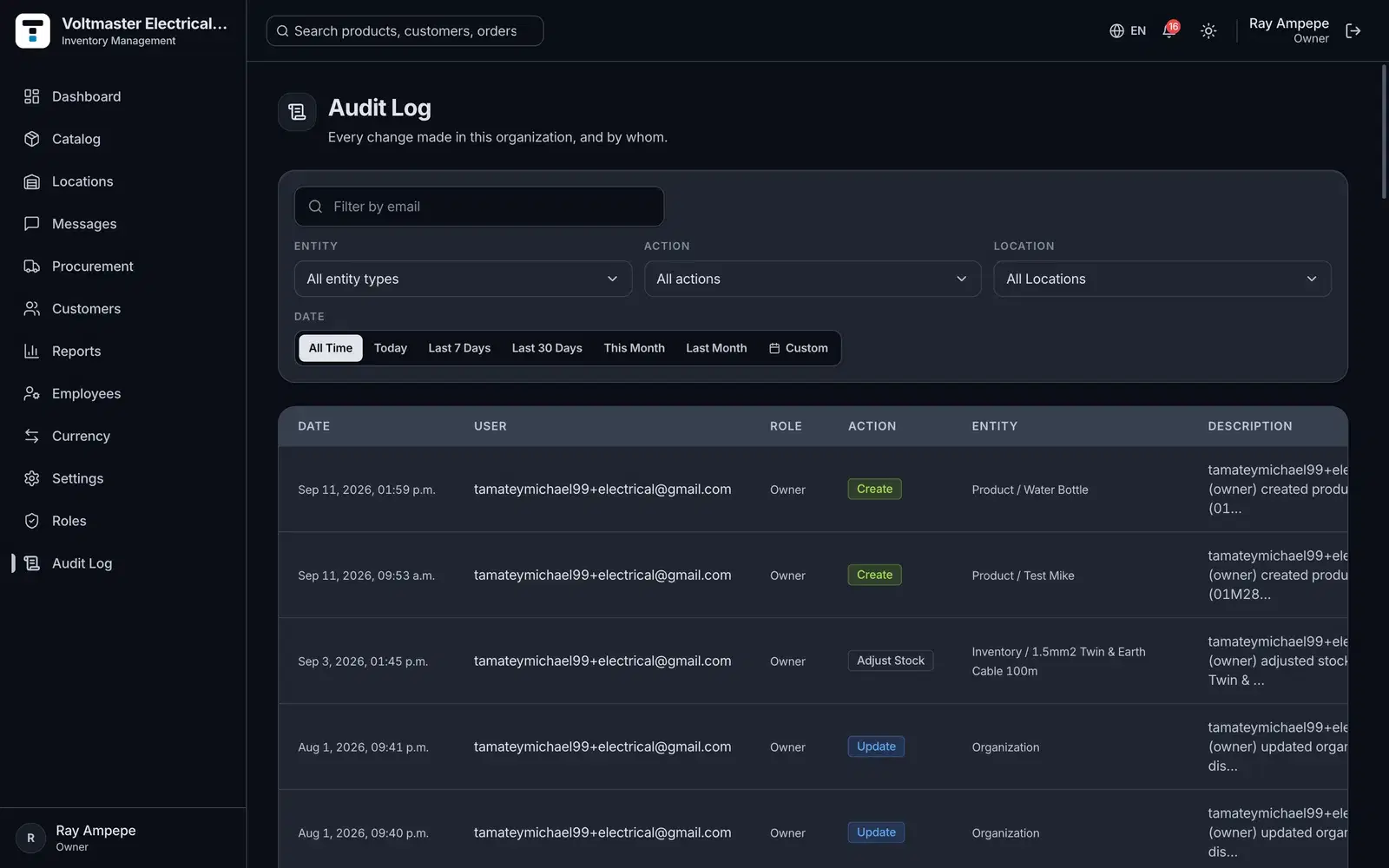Click the Adjust Stock action badge
This screenshot has height=868, width=1389.
(891, 661)
